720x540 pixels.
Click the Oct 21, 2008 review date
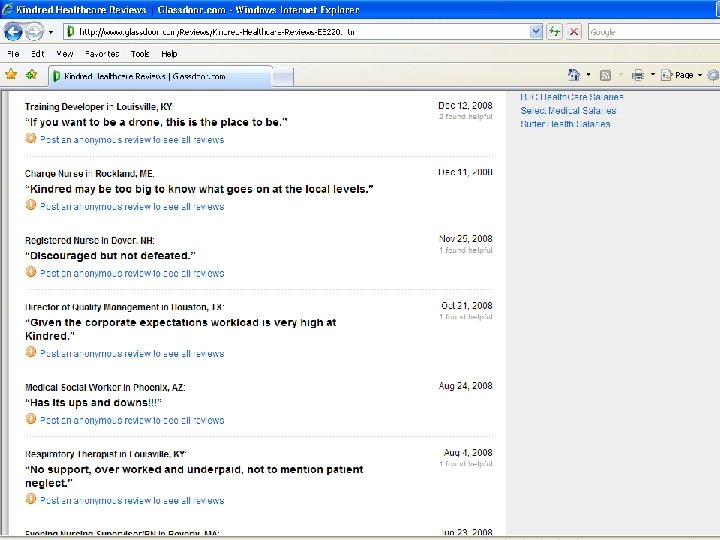(x=467, y=305)
